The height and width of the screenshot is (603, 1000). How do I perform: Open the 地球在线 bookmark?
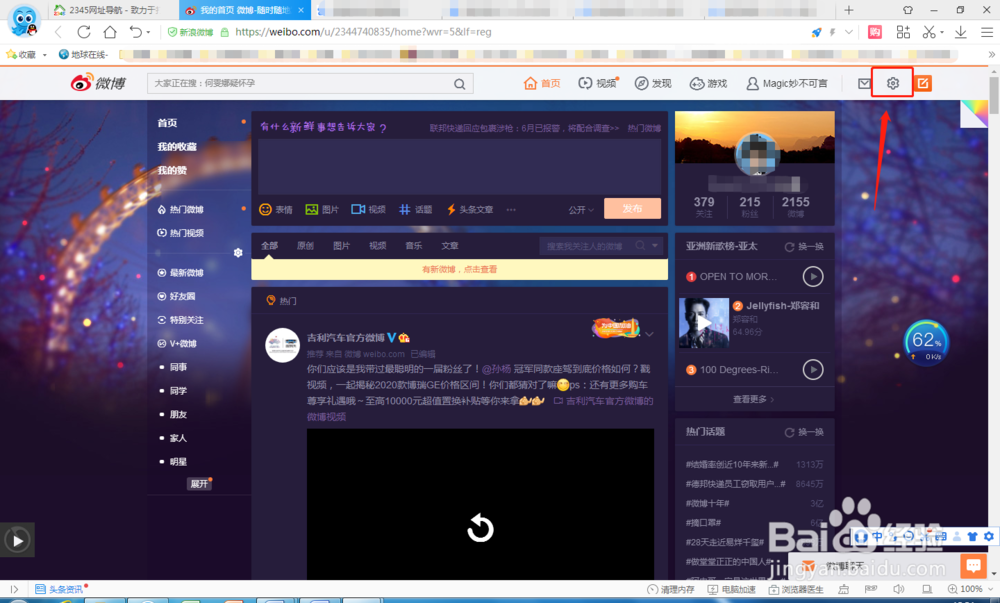point(84,54)
